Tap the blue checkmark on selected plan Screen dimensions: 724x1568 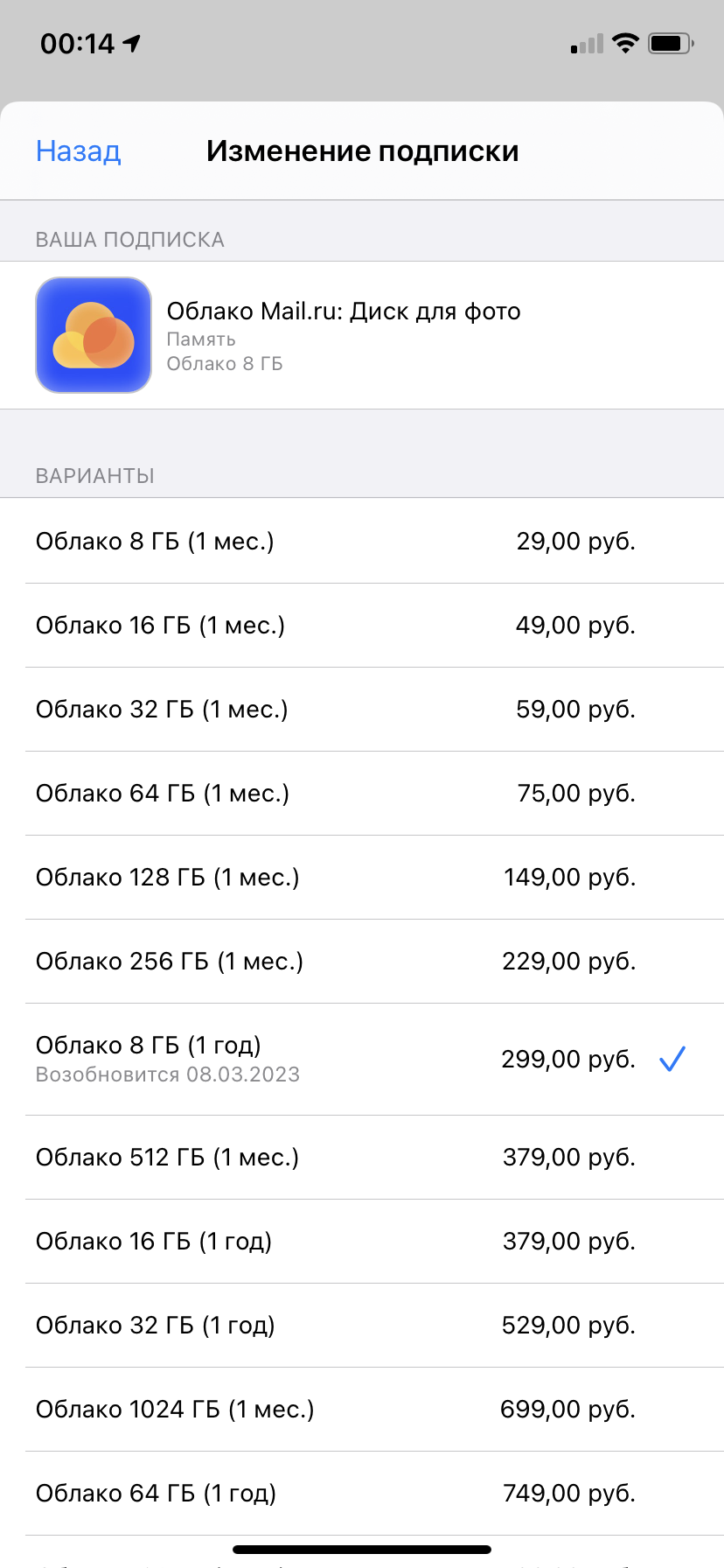pos(672,1059)
